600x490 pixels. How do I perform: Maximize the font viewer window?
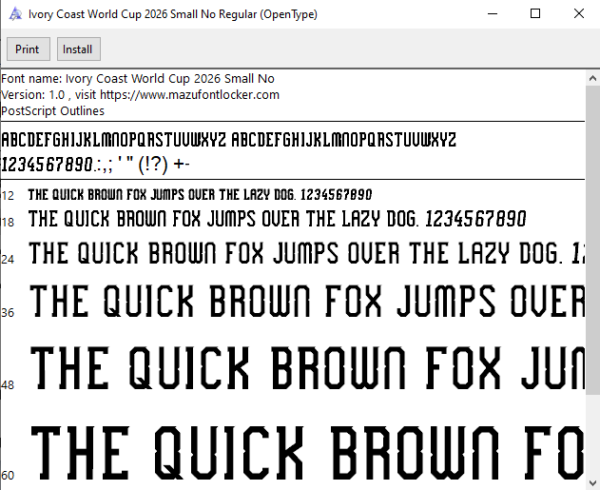tap(535, 14)
